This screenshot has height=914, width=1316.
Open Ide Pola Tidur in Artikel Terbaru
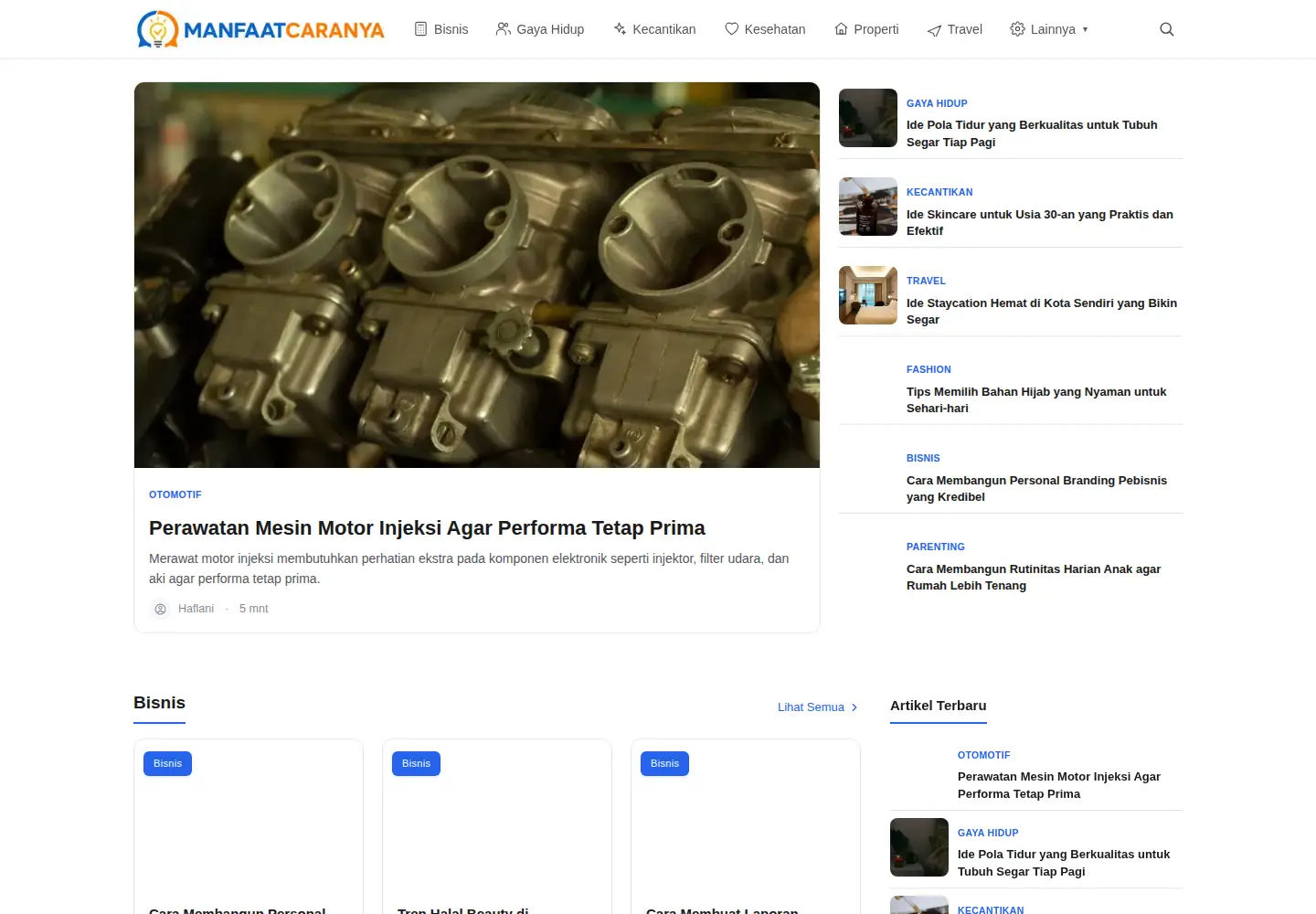click(1064, 863)
